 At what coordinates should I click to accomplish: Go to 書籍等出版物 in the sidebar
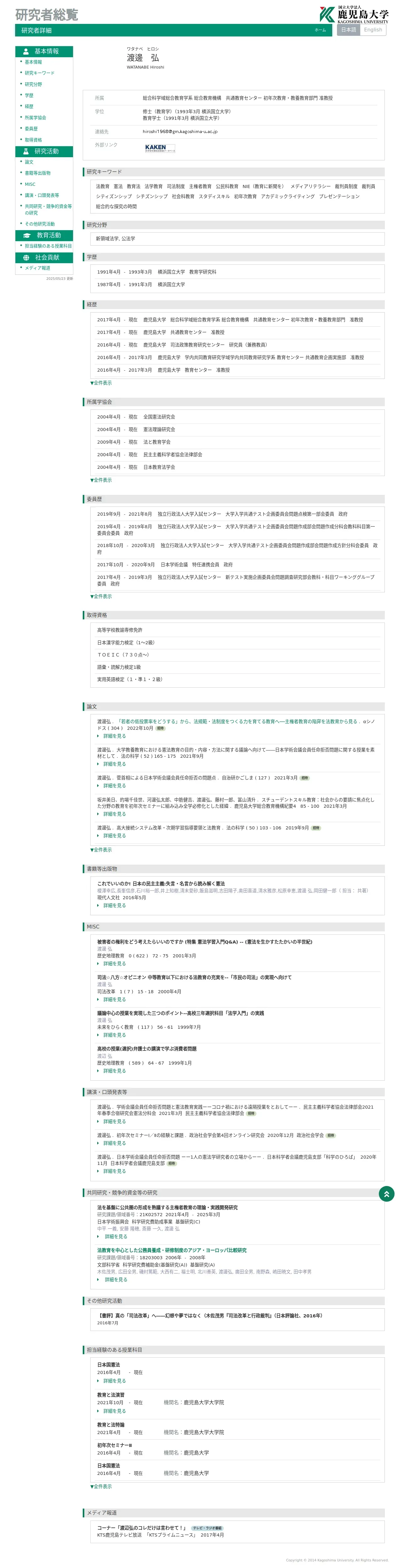[x=38, y=173]
